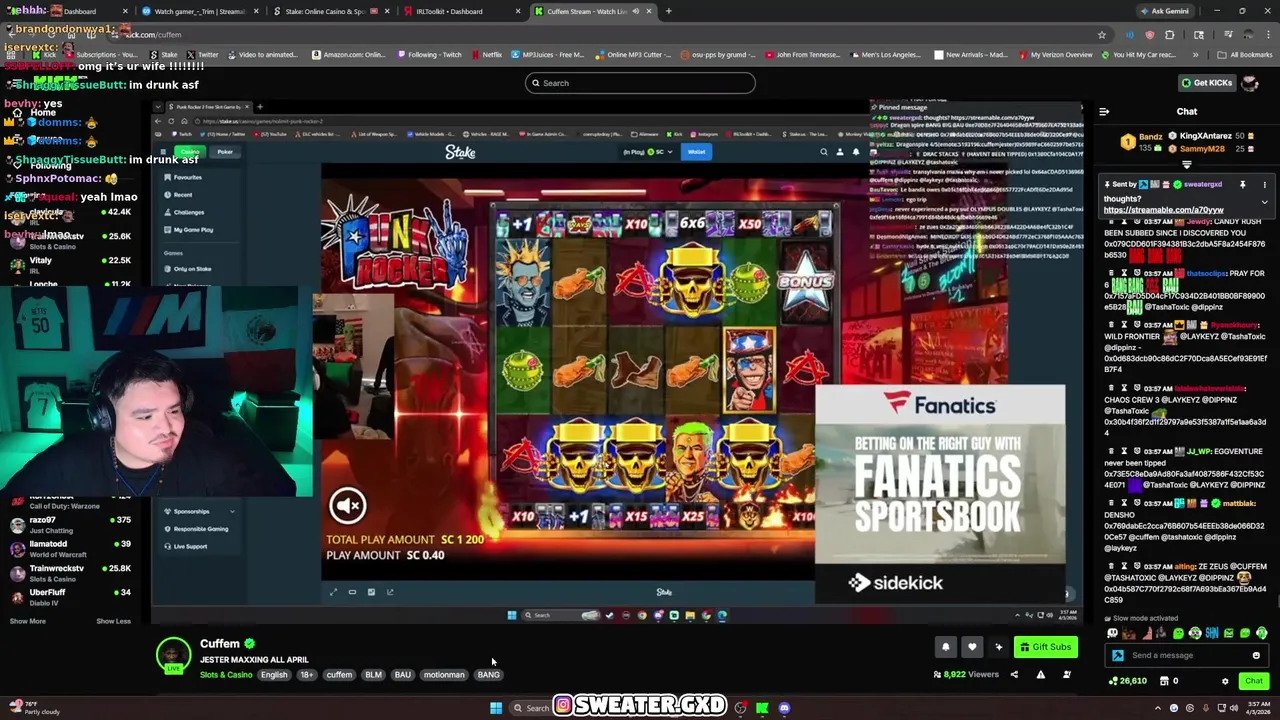Expand the pinned message down chevron
Viewport: 1280px width, 720px height.
tap(1264, 202)
